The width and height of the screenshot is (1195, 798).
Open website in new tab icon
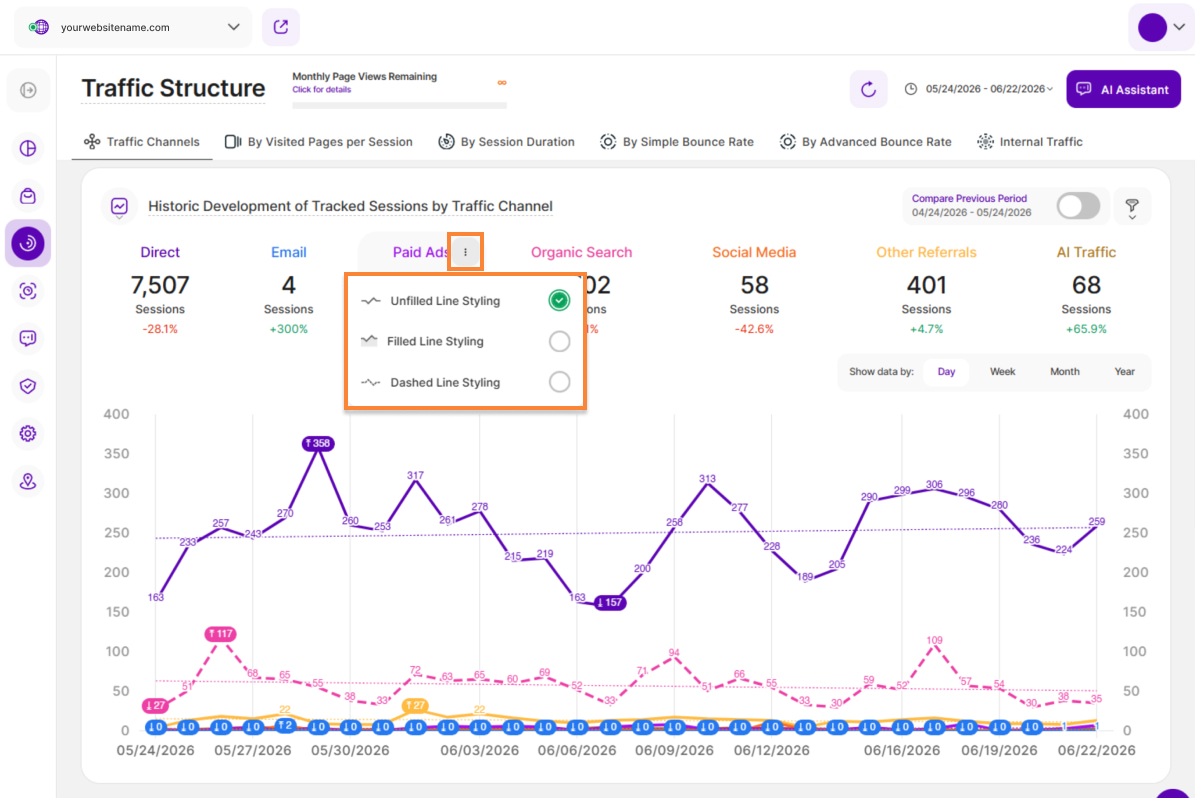click(280, 27)
